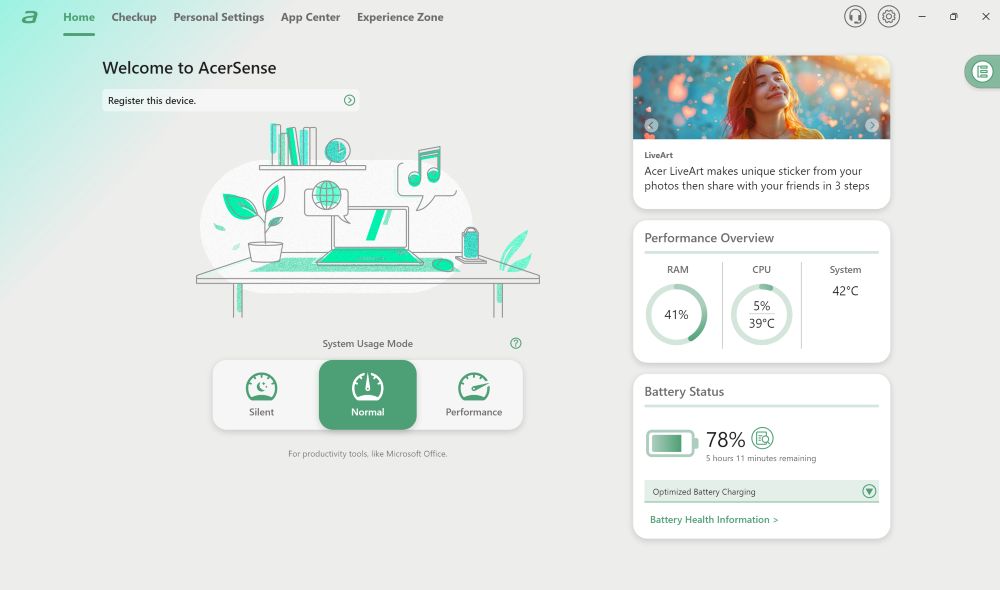
Task: Click the System 42°C temperature value
Action: pyautogui.click(x=845, y=291)
